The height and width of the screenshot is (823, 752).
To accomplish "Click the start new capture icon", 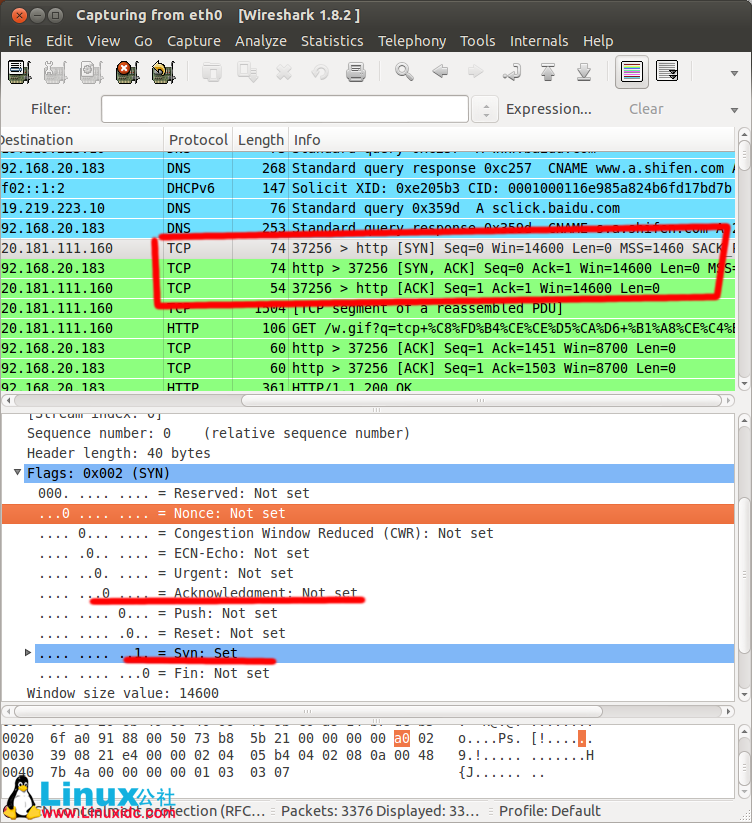I will pos(91,72).
